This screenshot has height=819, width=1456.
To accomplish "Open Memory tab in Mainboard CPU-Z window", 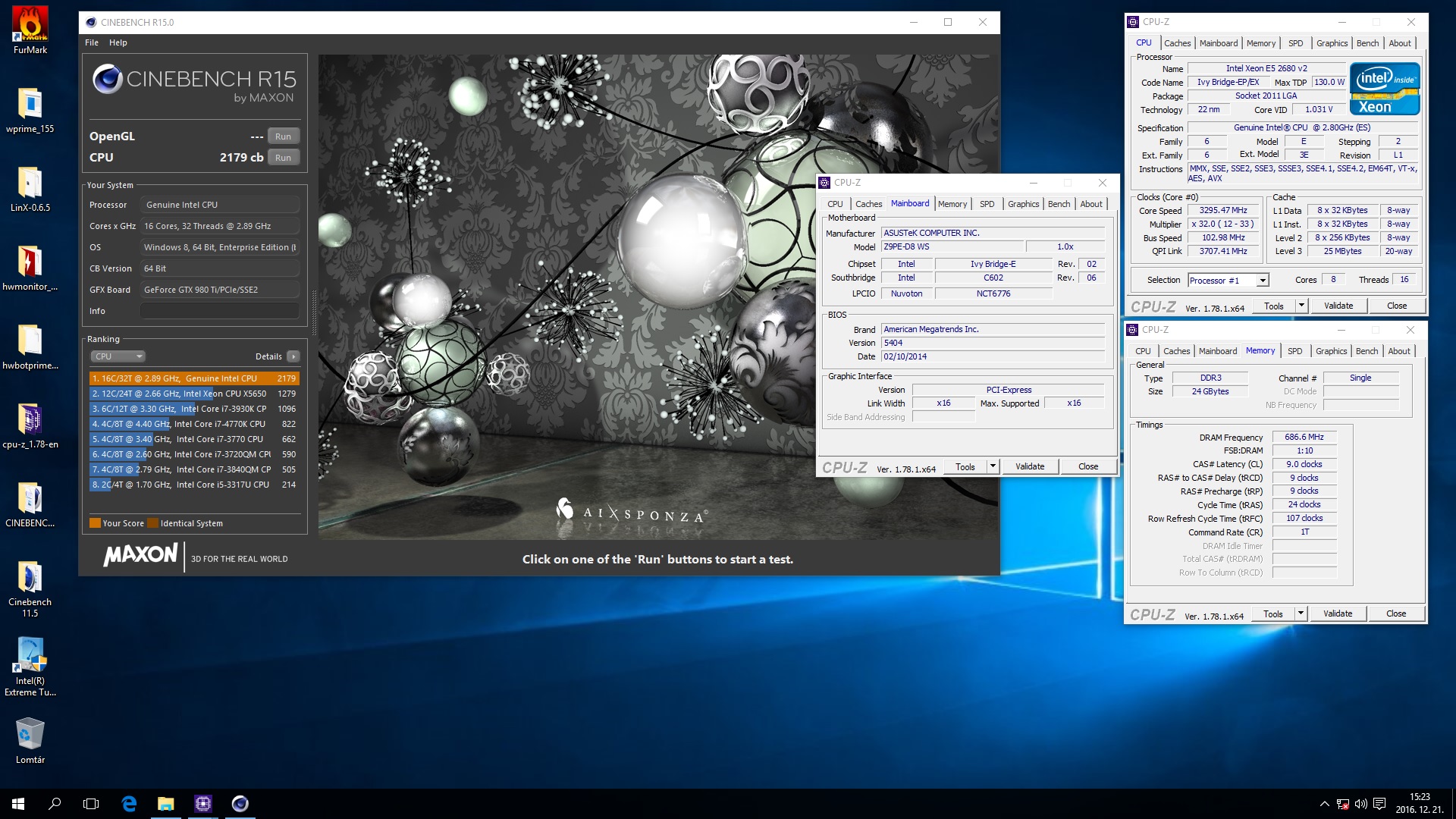I will coord(952,204).
